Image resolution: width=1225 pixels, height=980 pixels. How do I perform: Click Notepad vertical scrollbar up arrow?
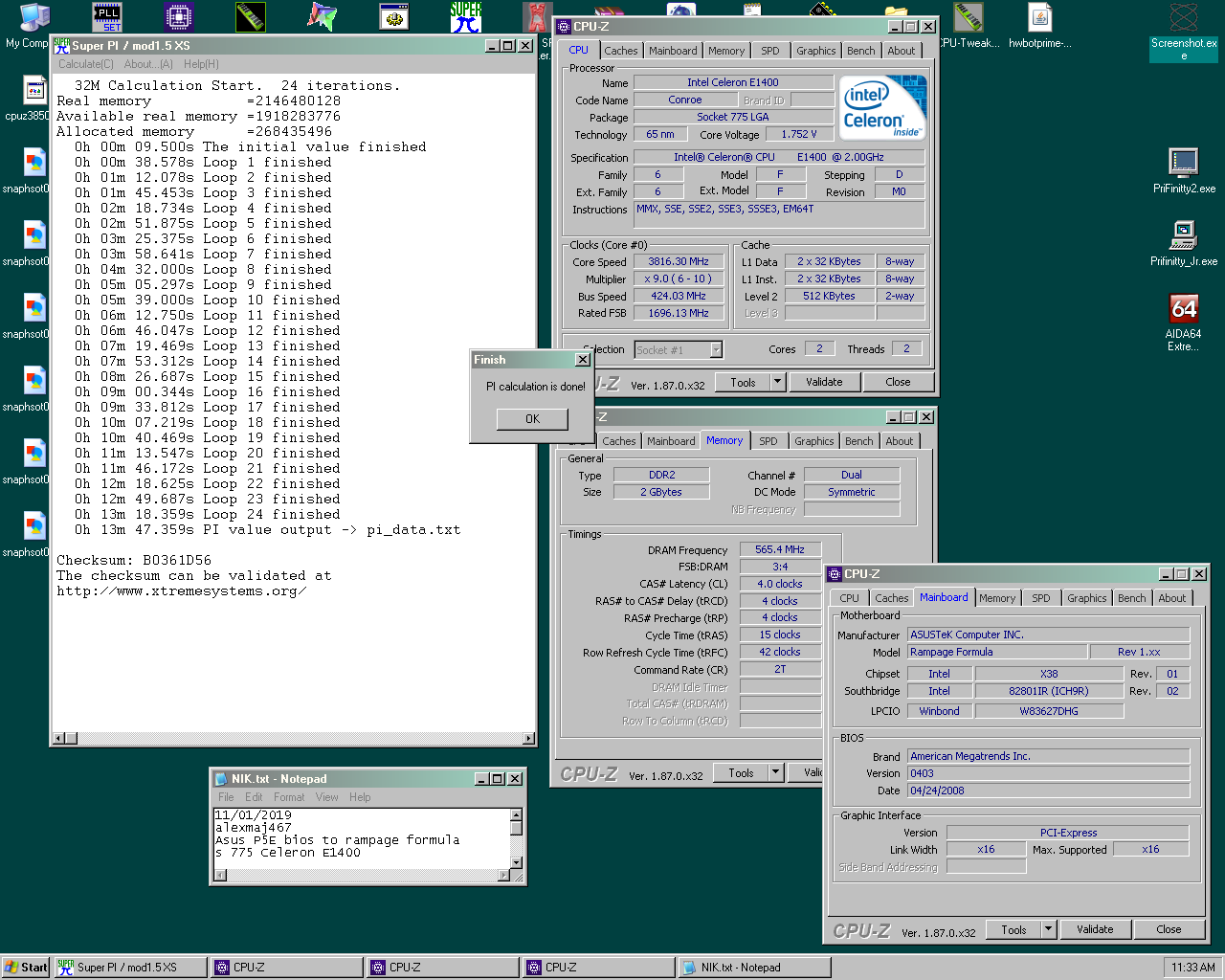517,815
